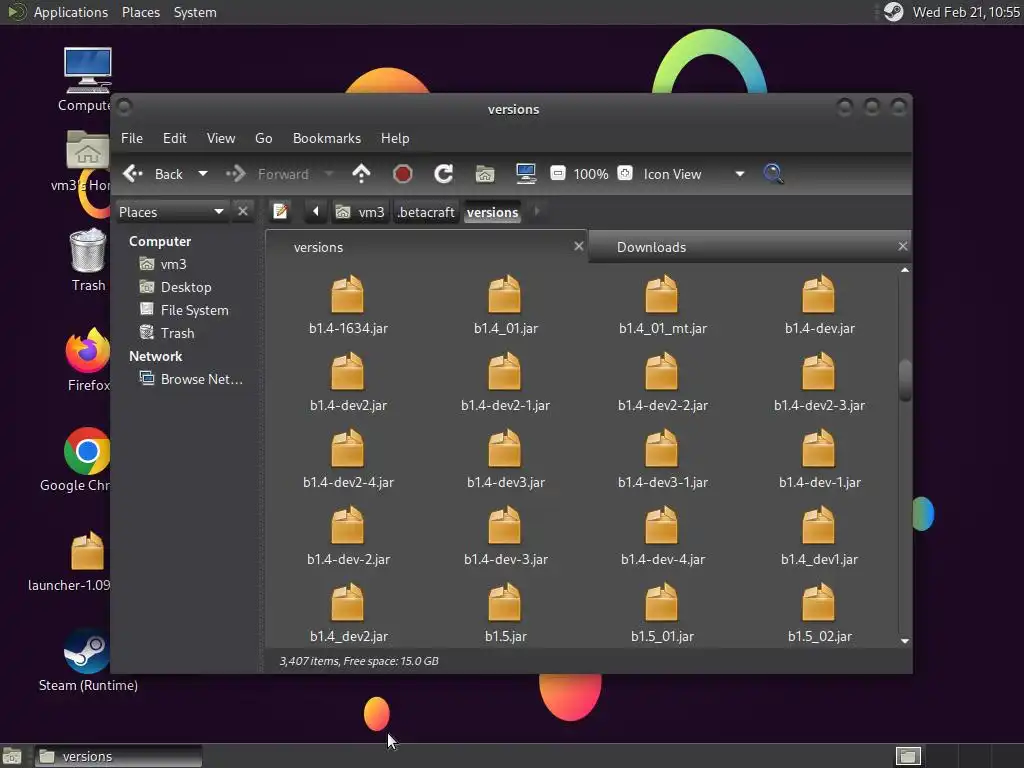Zoom out with the minus icon
1024x768 pixels.
(558, 174)
